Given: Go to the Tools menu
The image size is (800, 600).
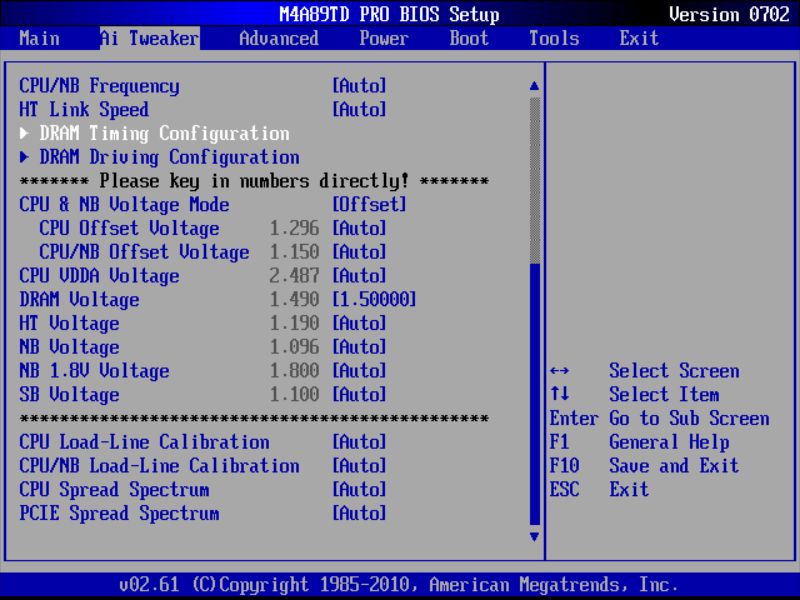Looking at the screenshot, I should click(x=553, y=38).
